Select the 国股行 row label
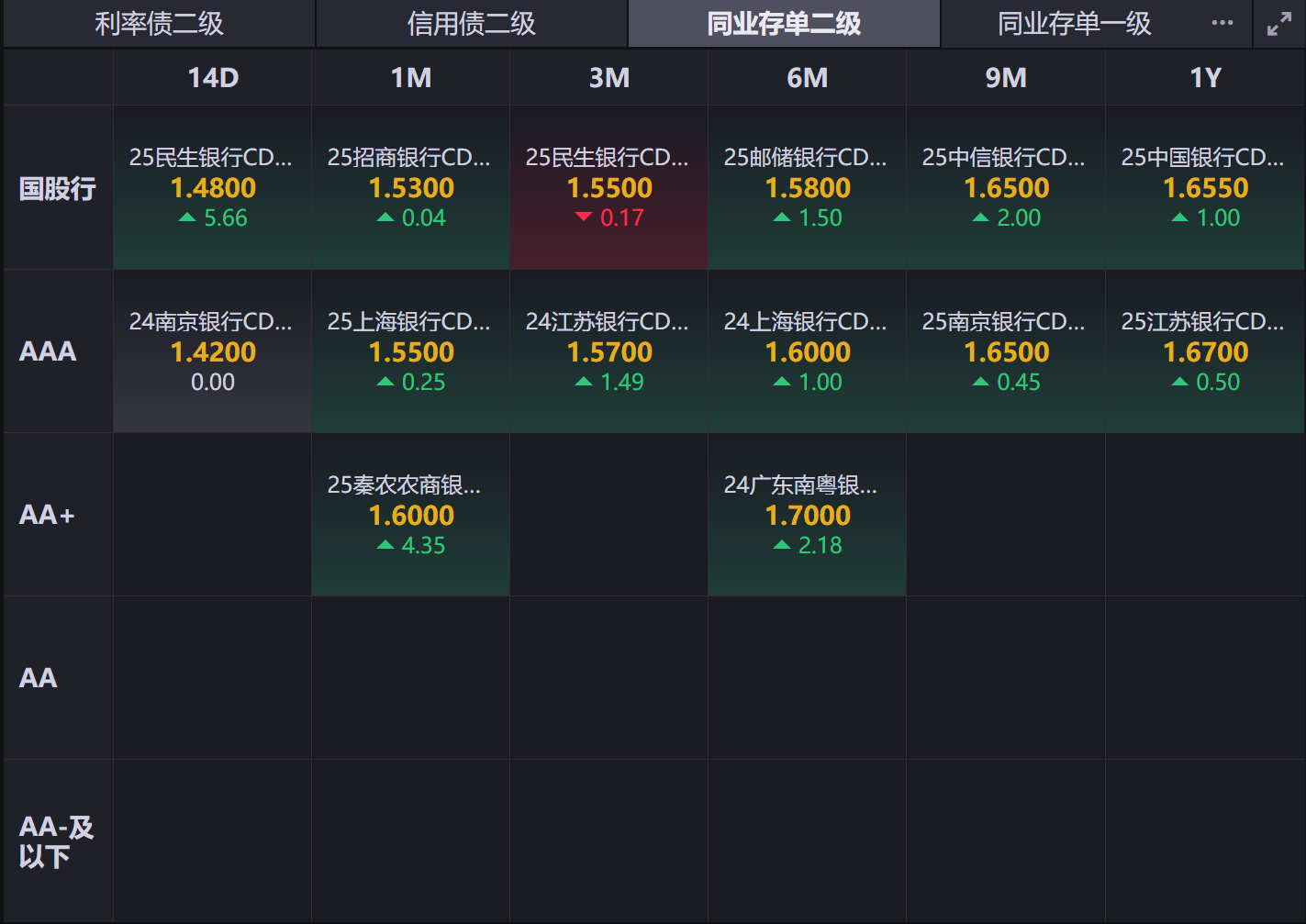The height and width of the screenshot is (924, 1306). point(58,188)
